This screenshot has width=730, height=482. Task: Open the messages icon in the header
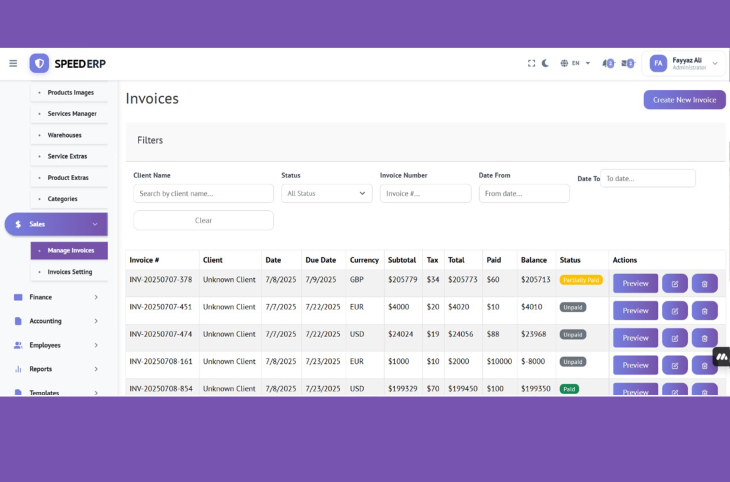[x=628, y=63]
